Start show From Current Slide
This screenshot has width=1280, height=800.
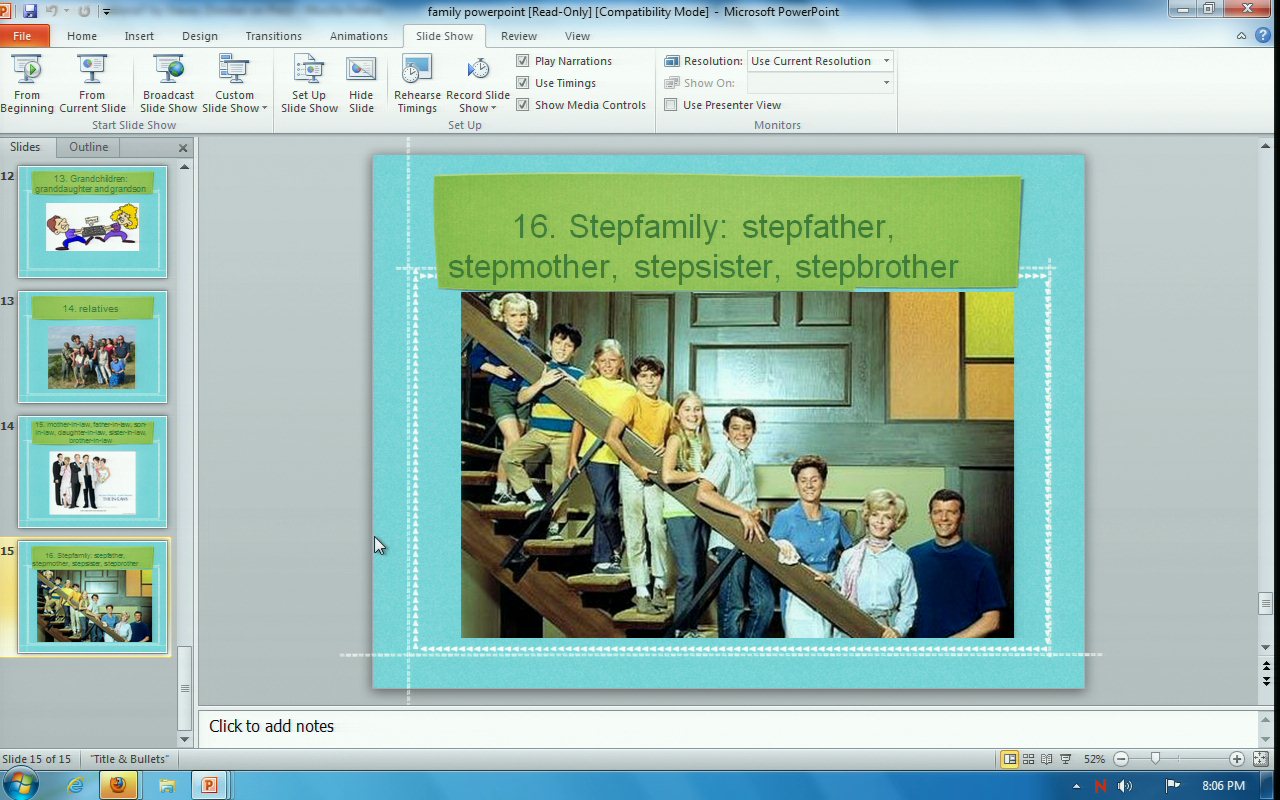[x=92, y=84]
